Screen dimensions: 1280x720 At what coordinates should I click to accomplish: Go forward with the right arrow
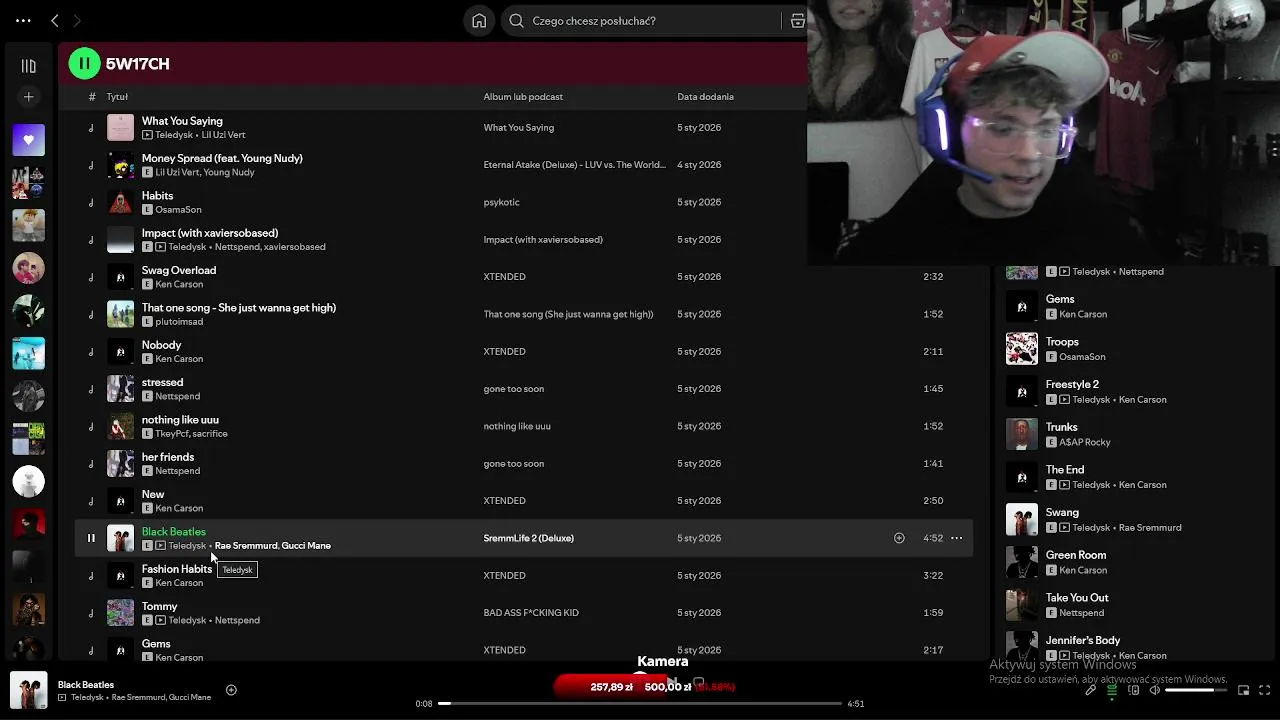pyautogui.click(x=77, y=20)
